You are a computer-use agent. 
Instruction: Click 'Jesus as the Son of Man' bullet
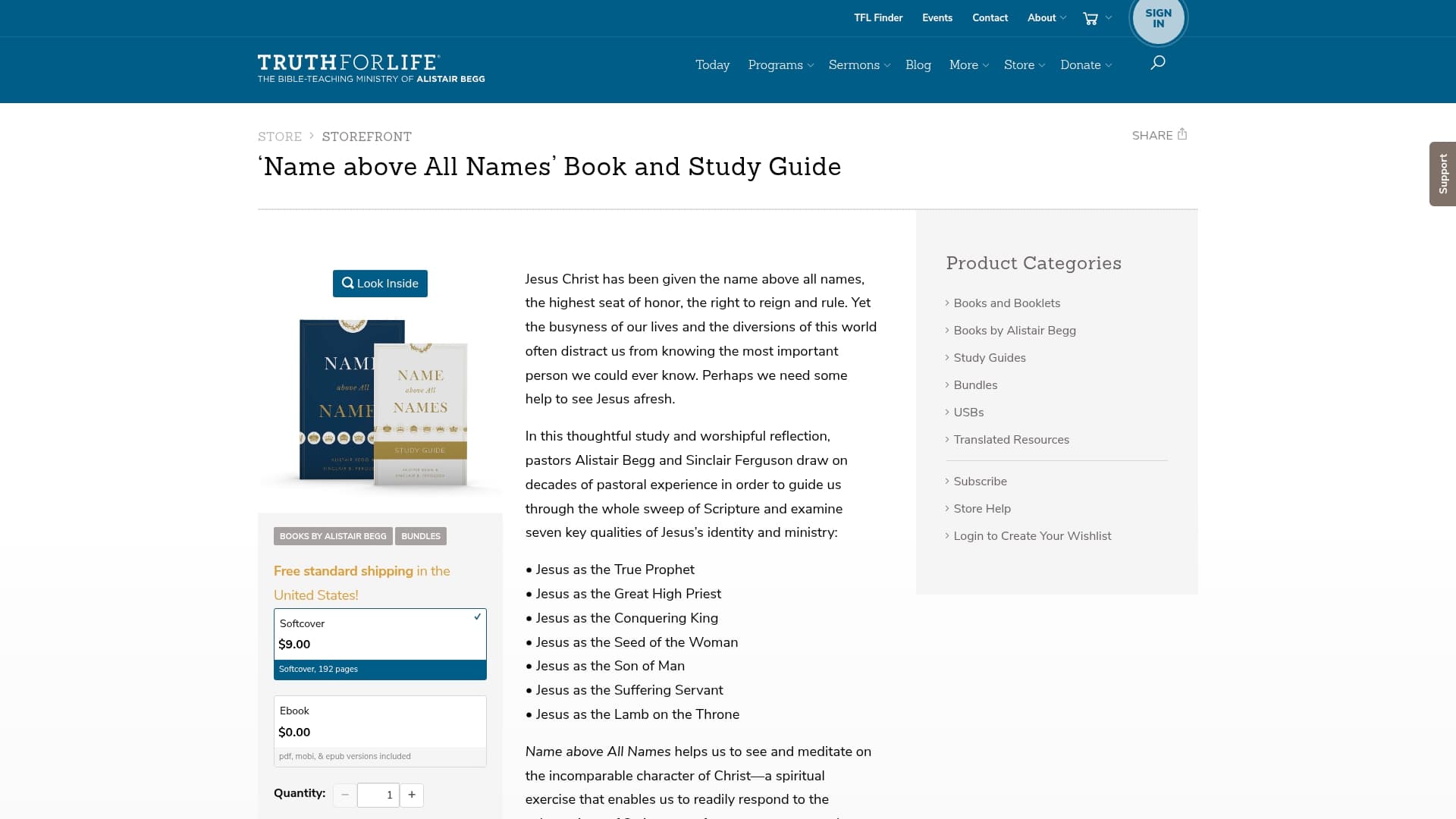(610, 666)
